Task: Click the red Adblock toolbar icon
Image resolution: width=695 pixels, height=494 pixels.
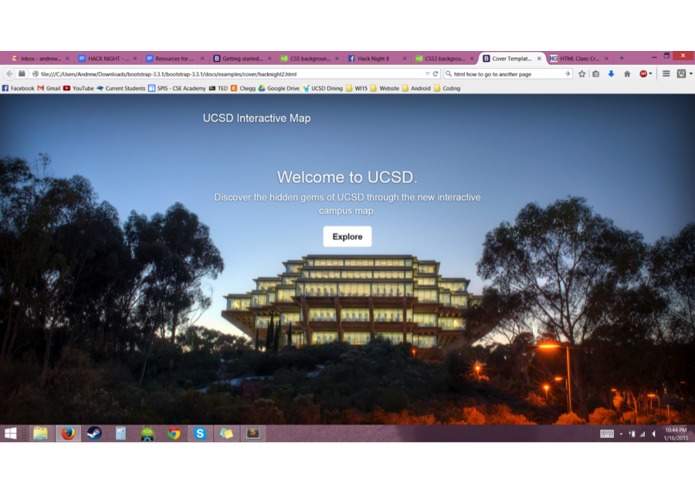Action: [x=644, y=74]
